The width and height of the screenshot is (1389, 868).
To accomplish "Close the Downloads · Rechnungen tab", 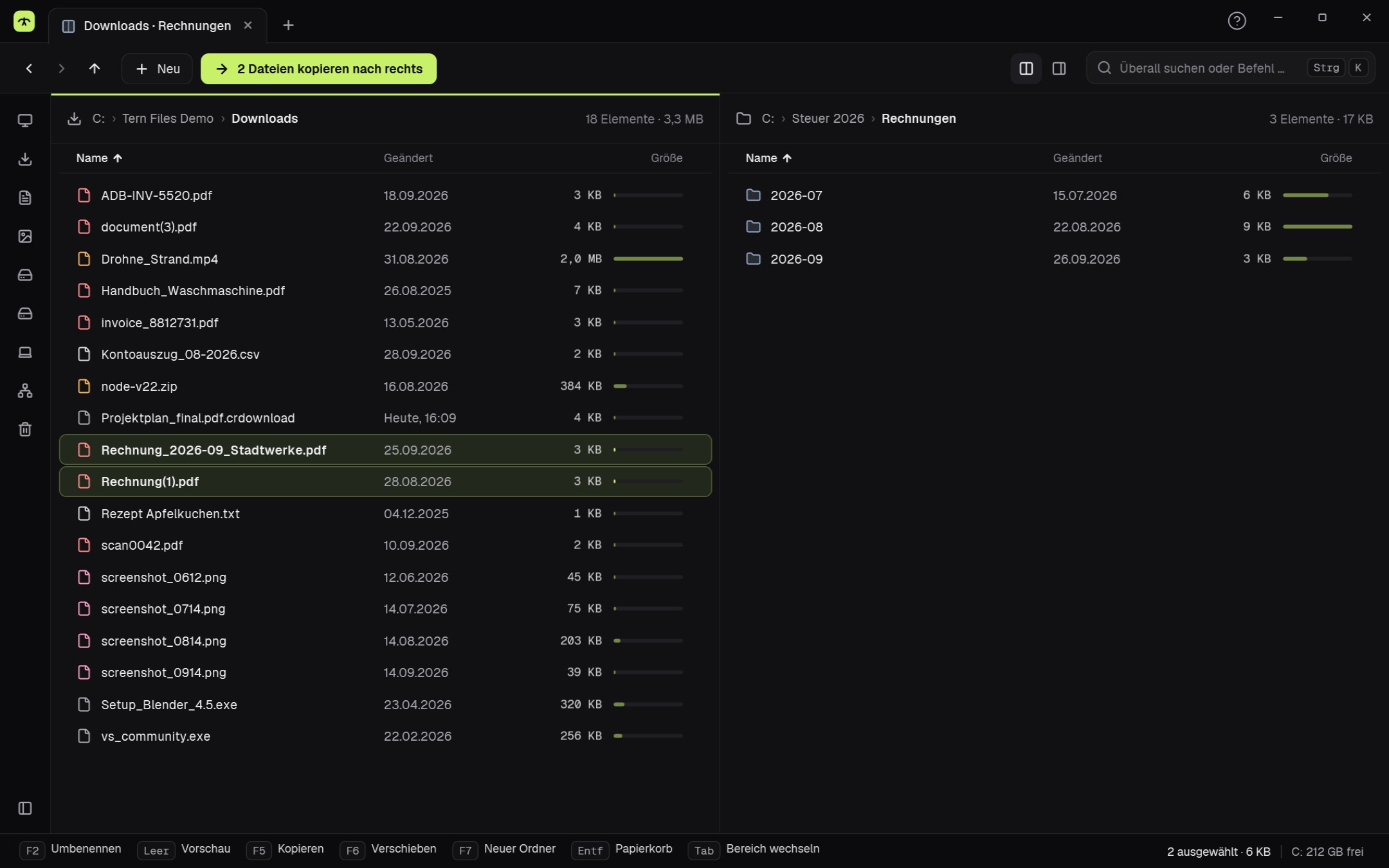I will click(x=248, y=25).
